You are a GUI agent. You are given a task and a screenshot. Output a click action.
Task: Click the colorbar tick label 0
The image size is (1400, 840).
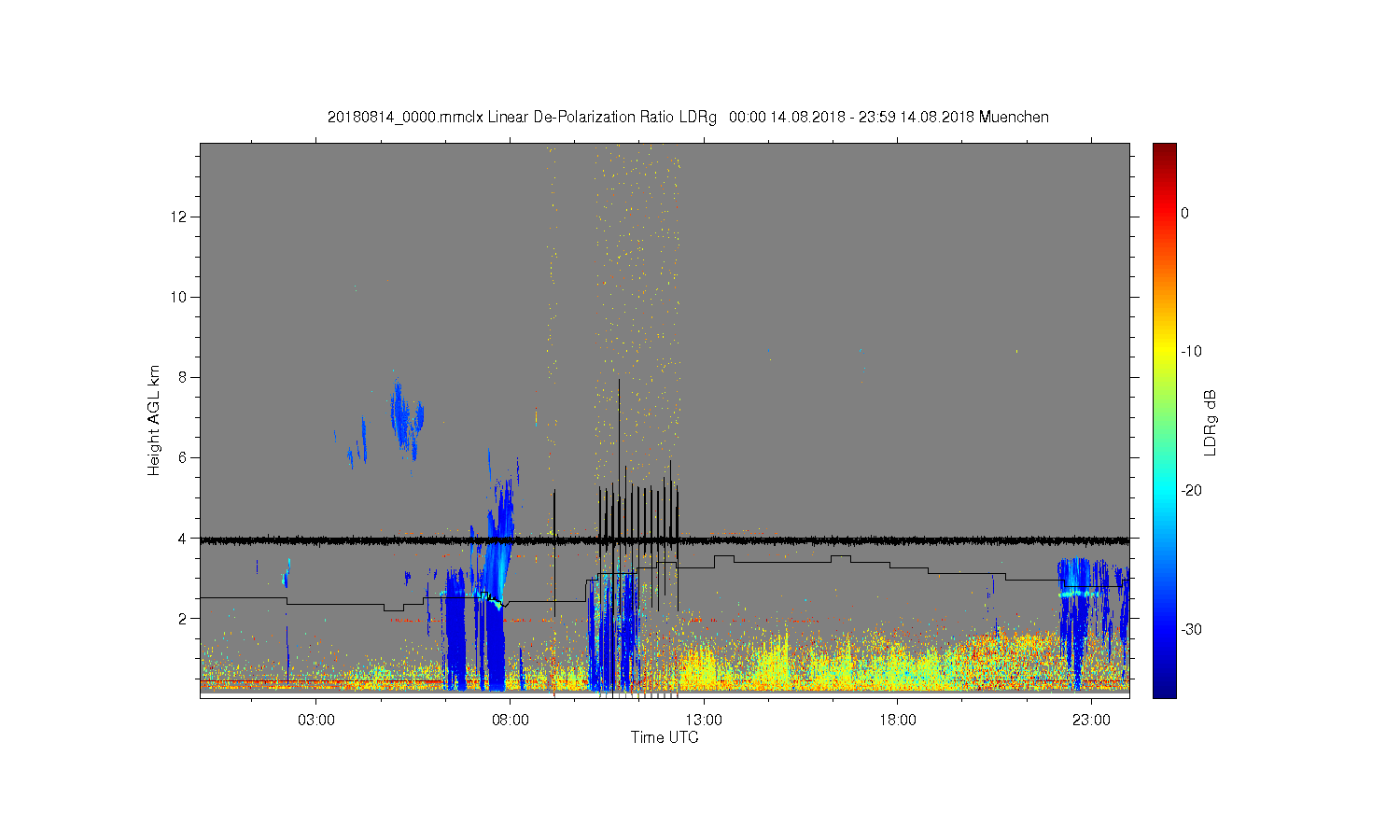[x=1185, y=213]
